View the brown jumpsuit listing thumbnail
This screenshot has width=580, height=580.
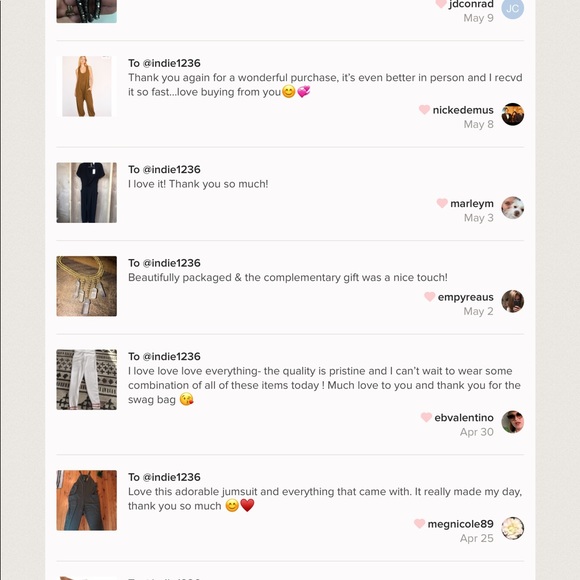pyautogui.click(x=87, y=86)
